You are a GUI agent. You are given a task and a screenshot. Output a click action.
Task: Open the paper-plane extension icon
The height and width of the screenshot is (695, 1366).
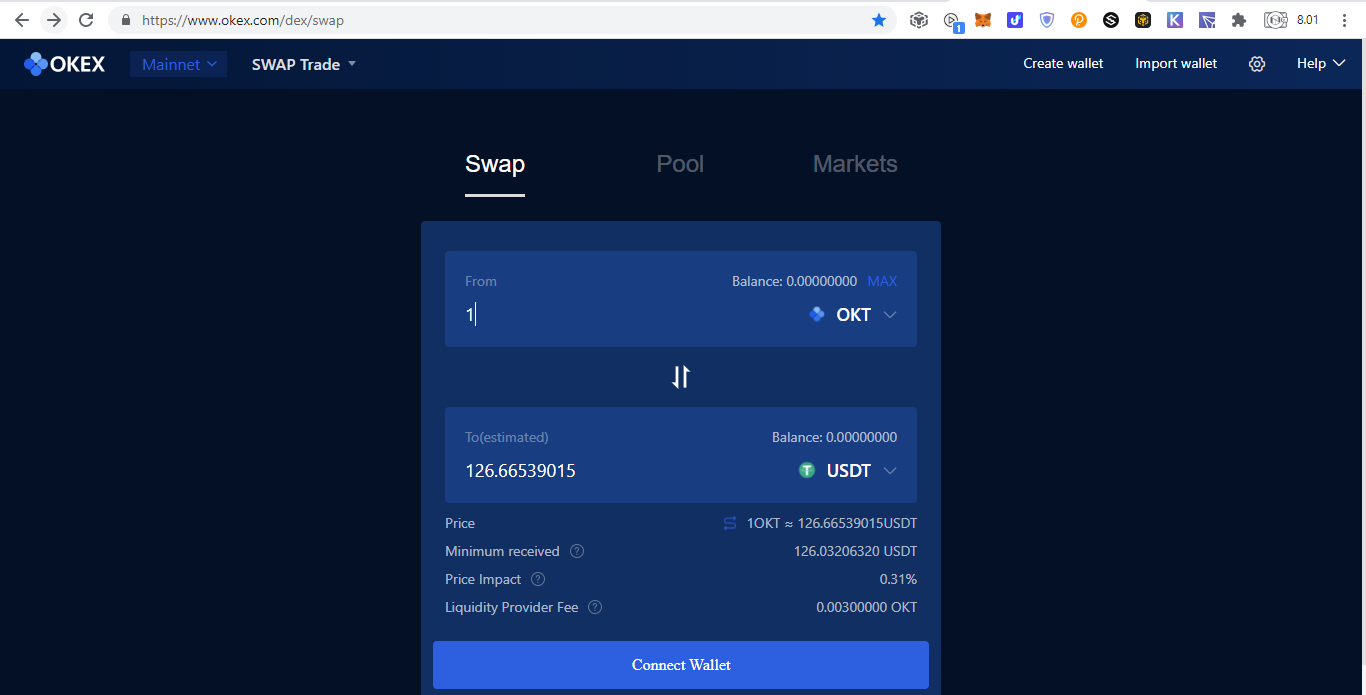1207,20
